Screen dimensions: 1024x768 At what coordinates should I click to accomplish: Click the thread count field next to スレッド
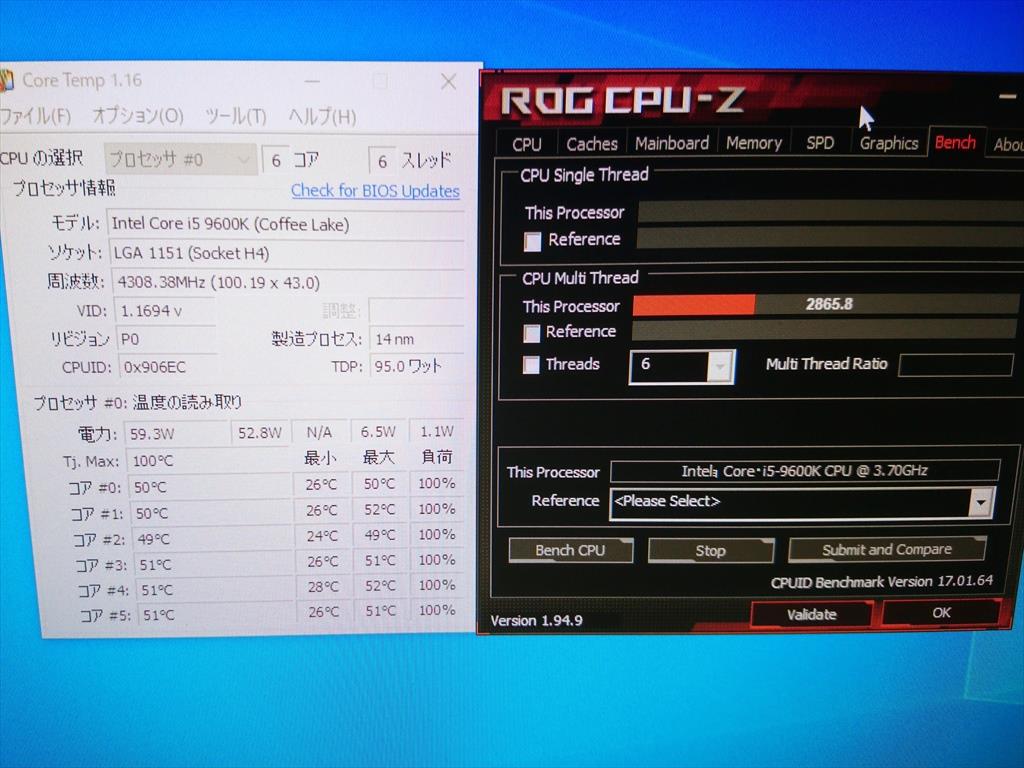pos(383,161)
